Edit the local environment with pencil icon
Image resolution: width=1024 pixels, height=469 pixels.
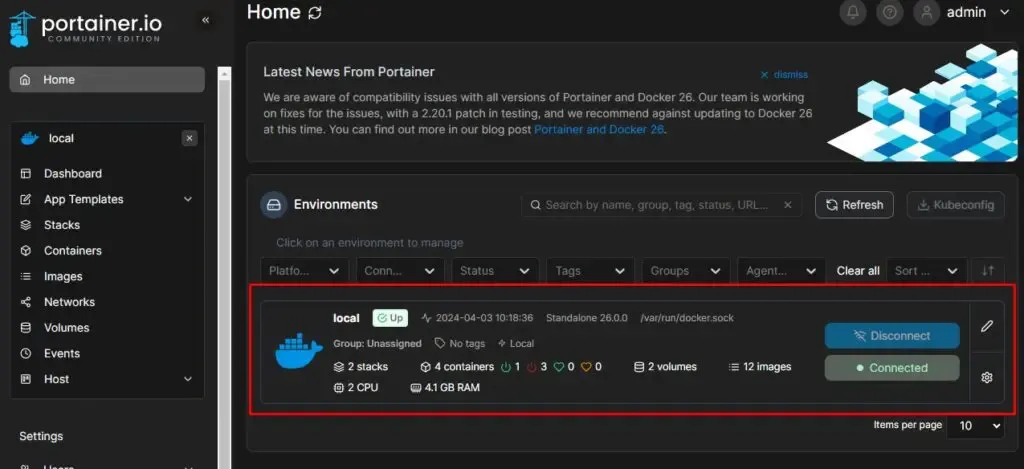tap(987, 326)
